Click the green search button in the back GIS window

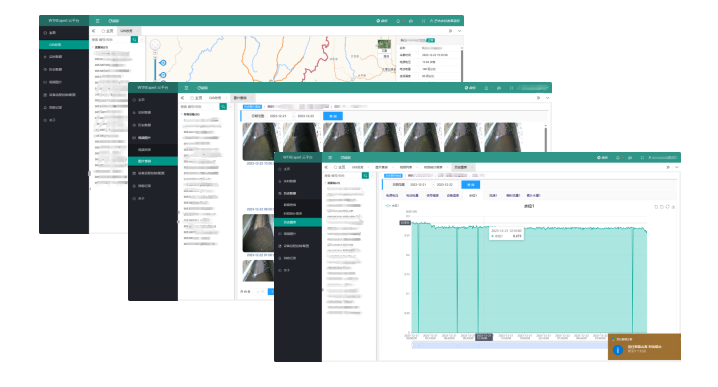(134, 40)
